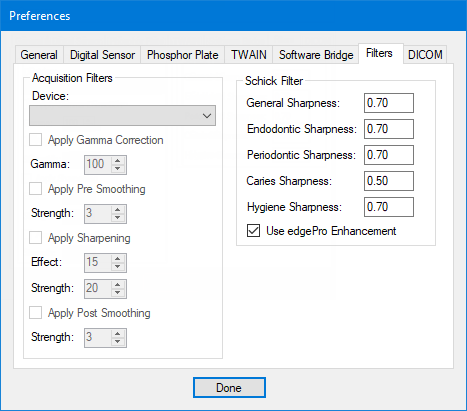Decrease the Pre Smoothing Strength spinner
The image size is (467, 411).
117,218
